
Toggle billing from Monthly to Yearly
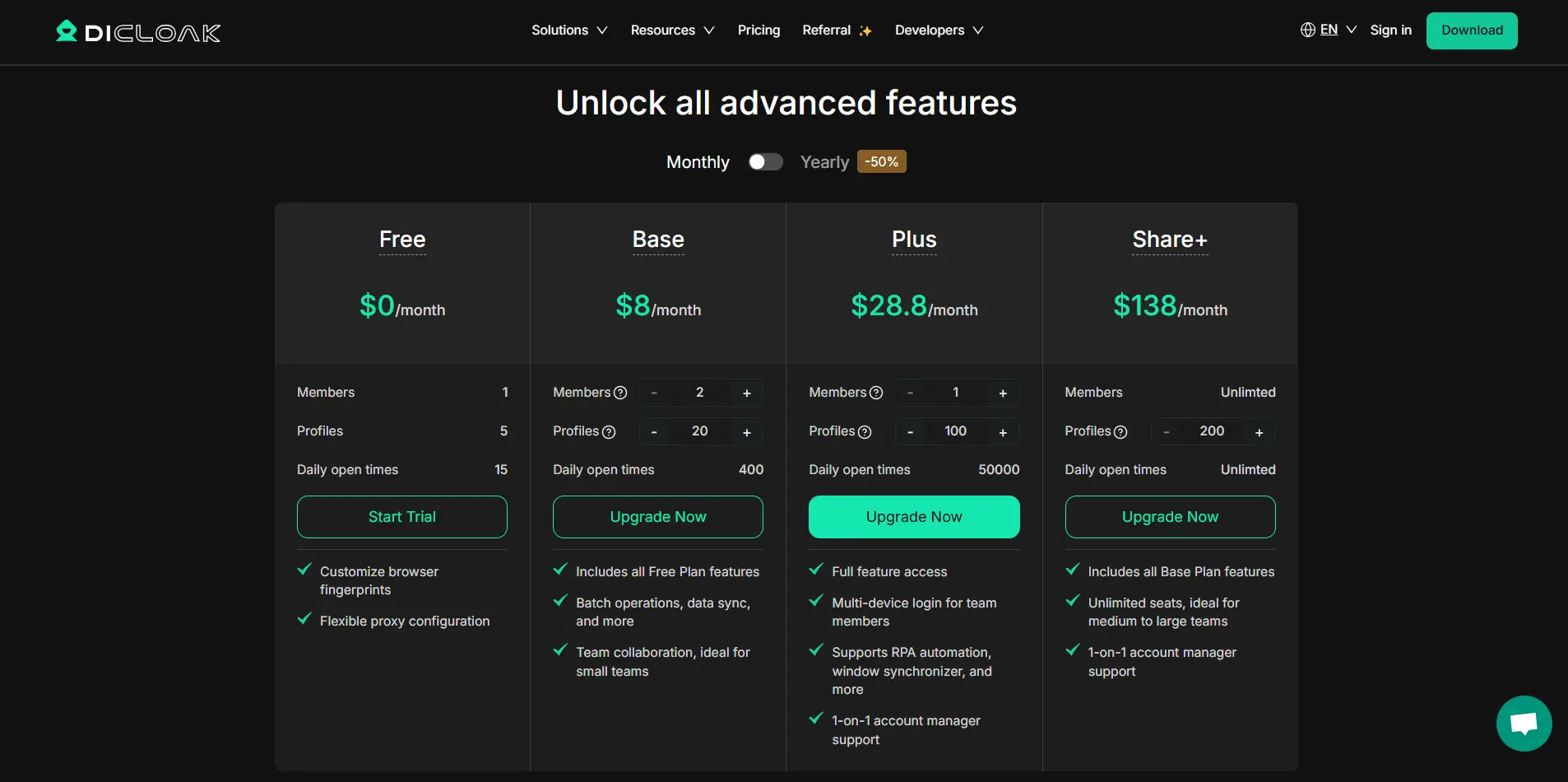(x=765, y=162)
